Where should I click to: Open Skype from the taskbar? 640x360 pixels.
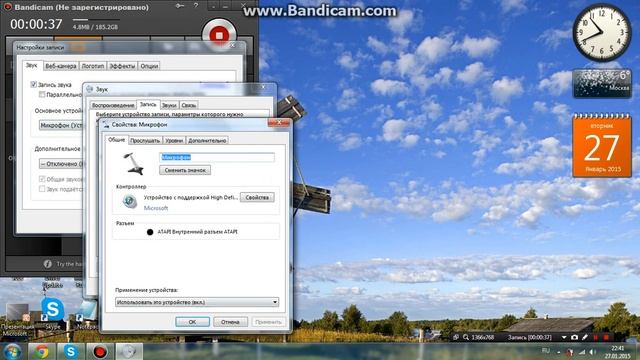tap(71, 351)
